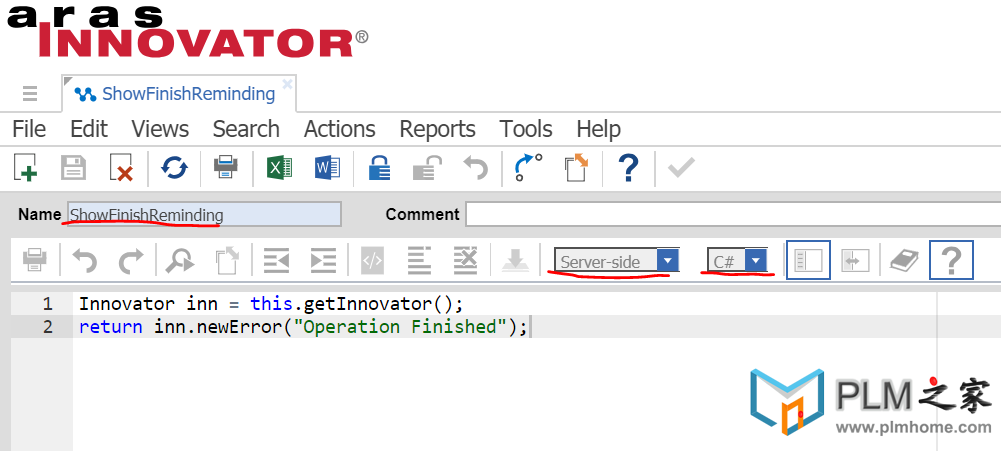Print the item from main toolbar
Viewport: 1001px width, 451px height.
tap(226, 169)
